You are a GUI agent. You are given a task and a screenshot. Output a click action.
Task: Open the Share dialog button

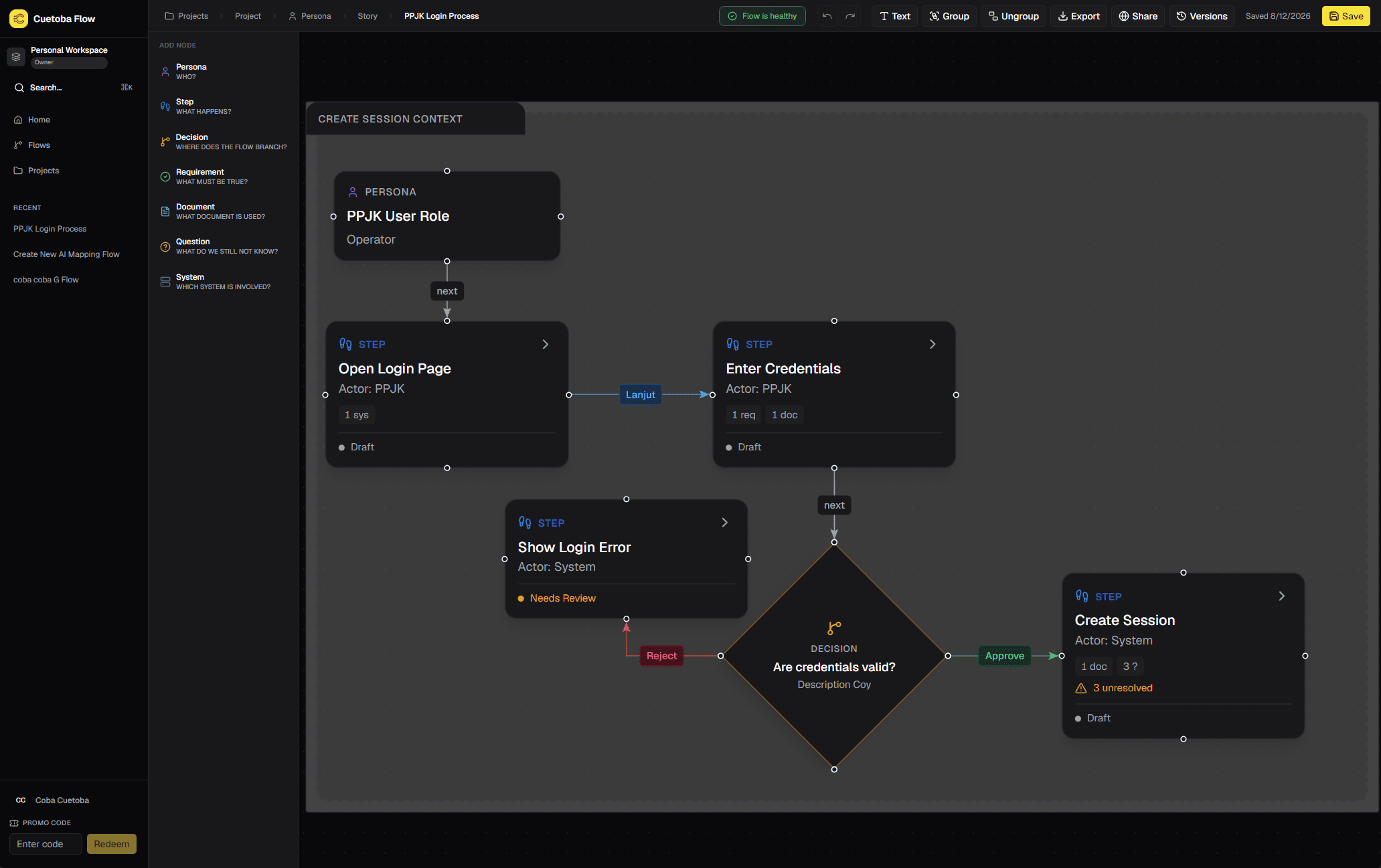click(1138, 16)
